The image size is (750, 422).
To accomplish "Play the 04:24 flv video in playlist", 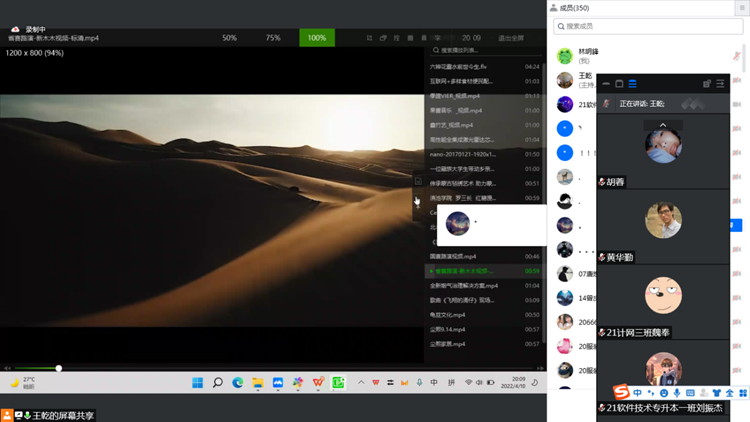I will 484,67.
